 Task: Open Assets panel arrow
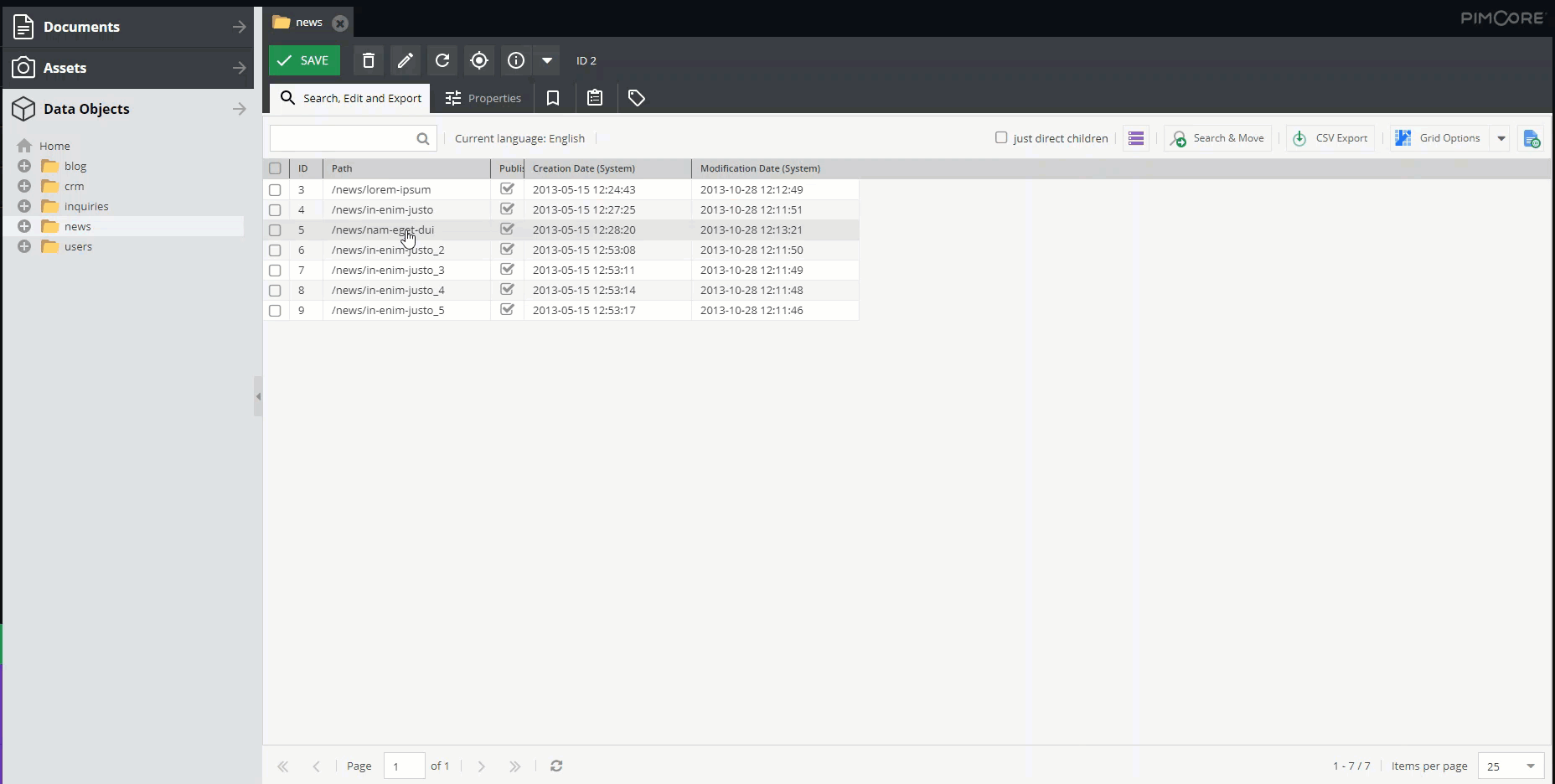[x=240, y=68]
